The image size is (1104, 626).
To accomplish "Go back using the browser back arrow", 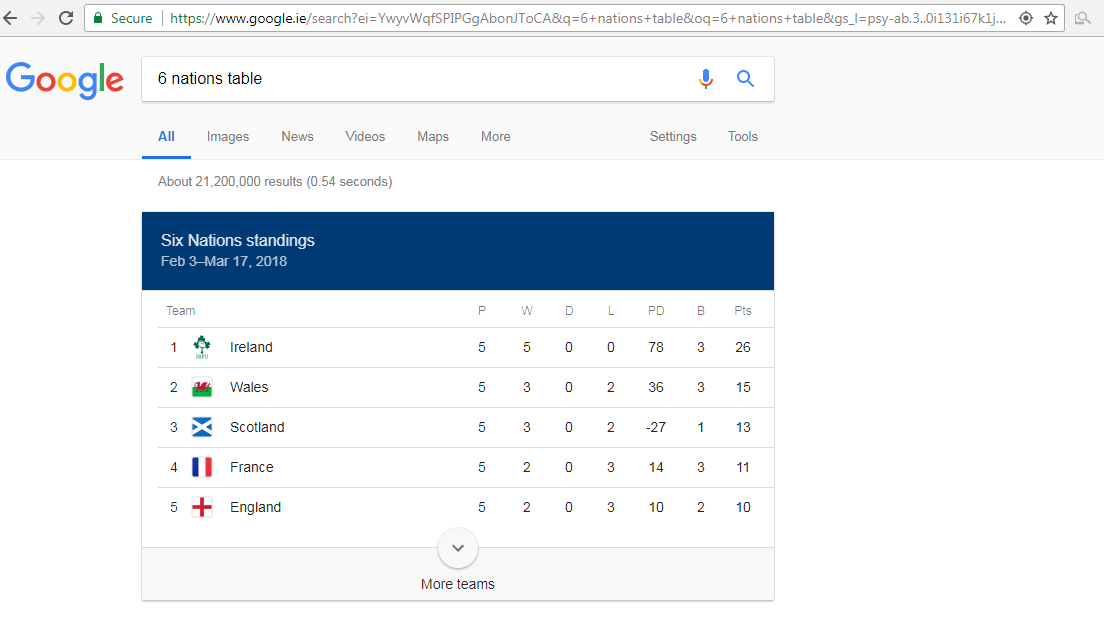I will point(11,18).
